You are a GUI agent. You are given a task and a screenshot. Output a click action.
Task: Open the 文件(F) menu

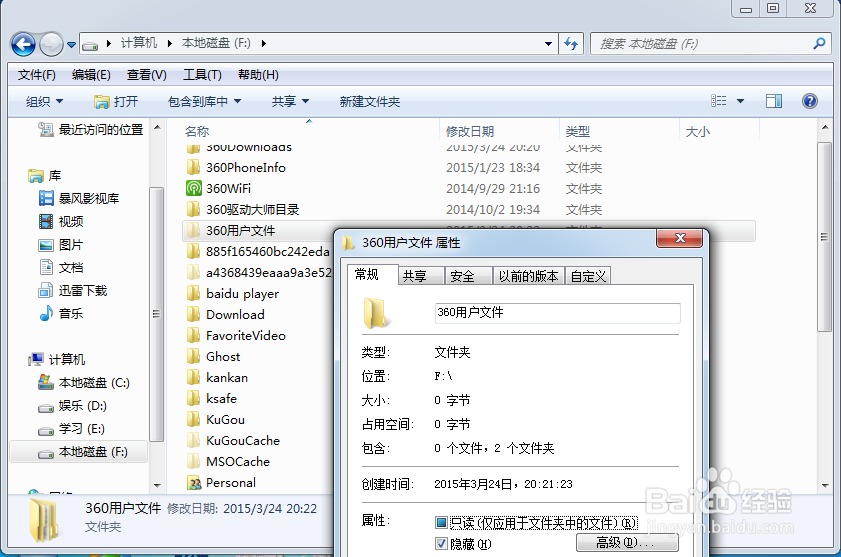click(x=36, y=75)
